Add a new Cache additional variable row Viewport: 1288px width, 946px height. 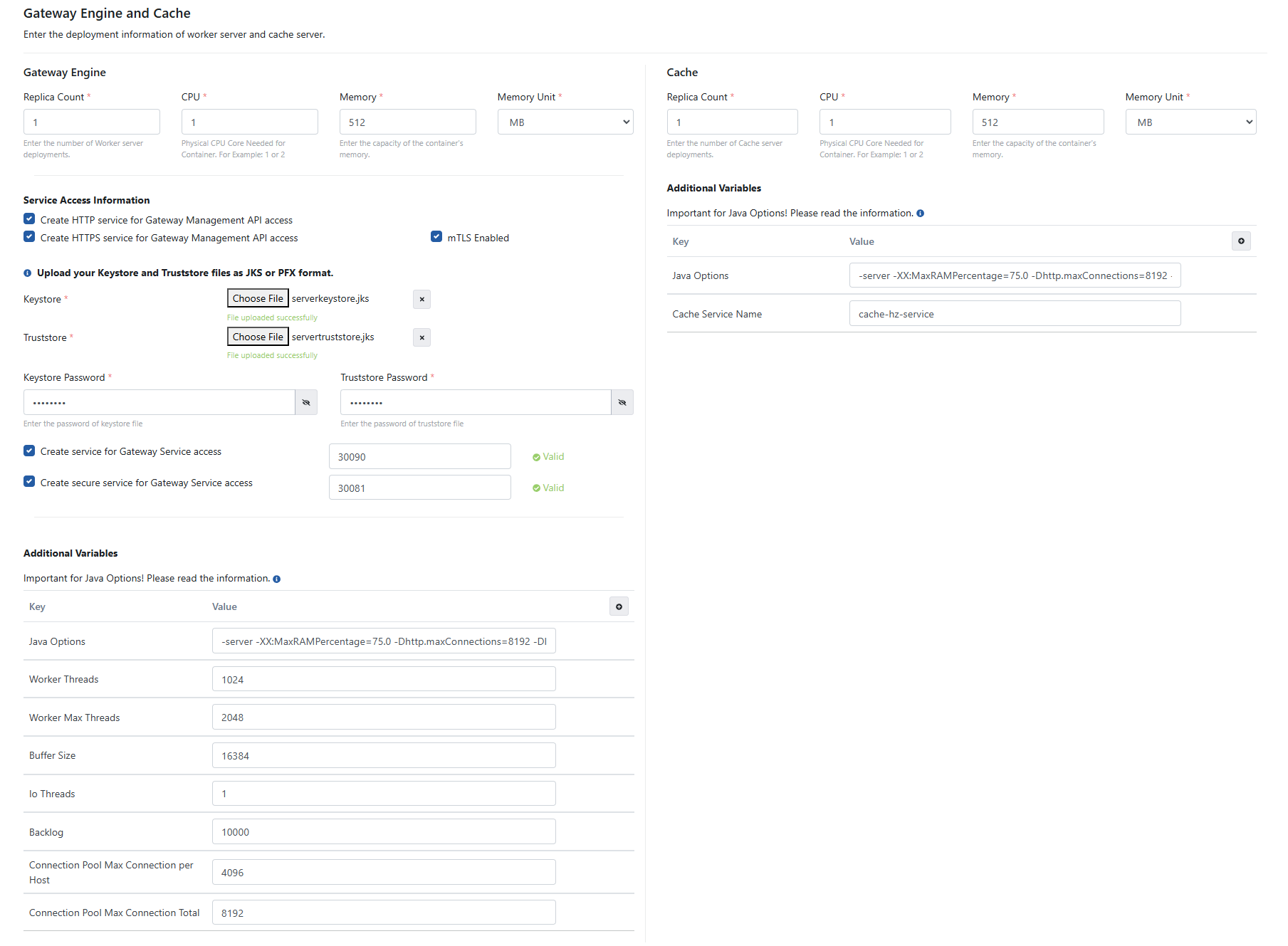(x=1240, y=241)
